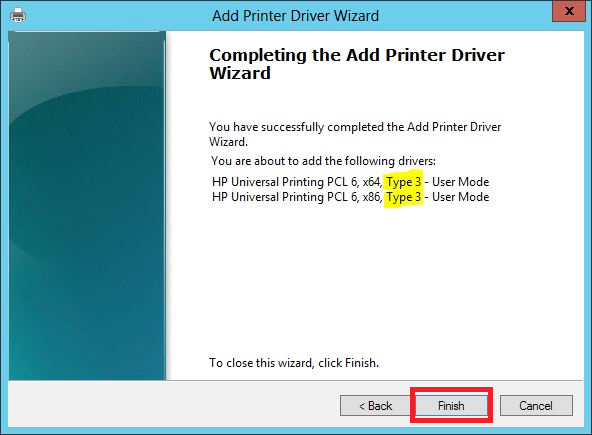This screenshot has width=592, height=435.
Task: Click the 'You have successfully completed' message
Action: tap(355, 134)
